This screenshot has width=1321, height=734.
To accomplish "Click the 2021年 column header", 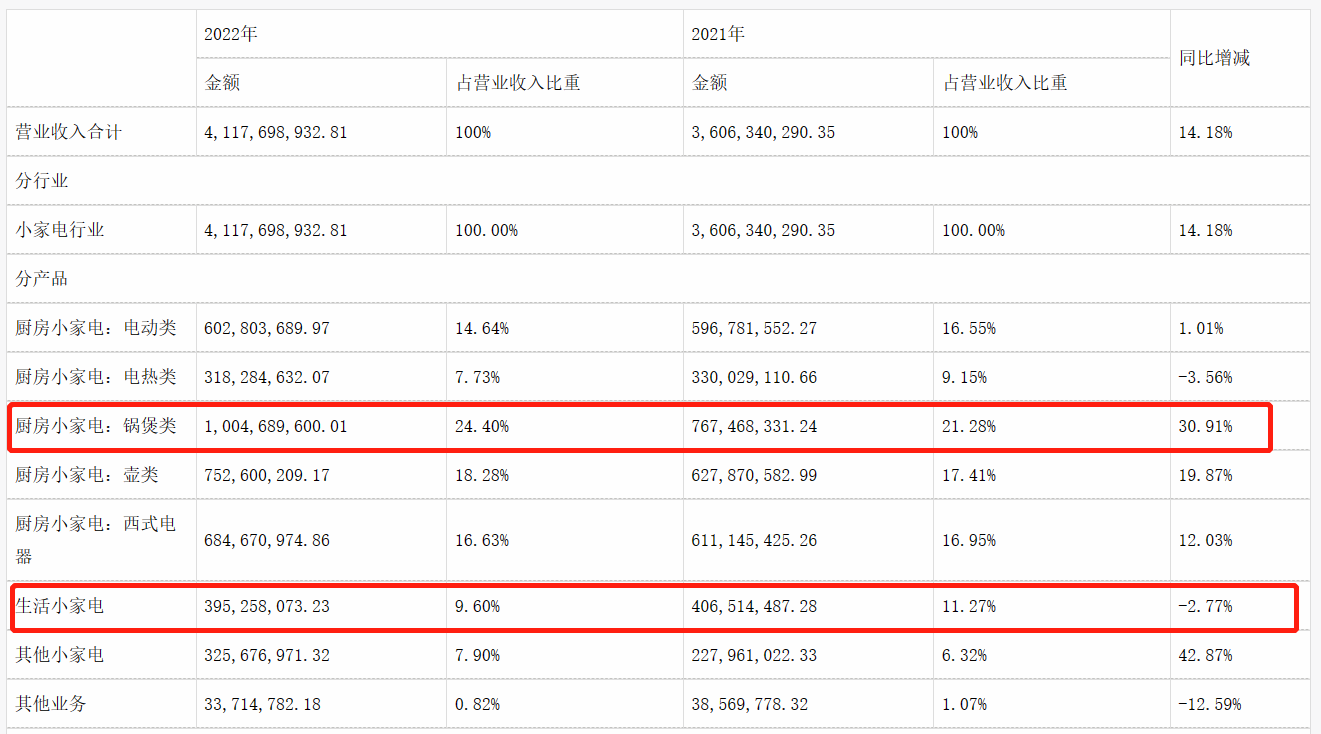I will point(718,34).
